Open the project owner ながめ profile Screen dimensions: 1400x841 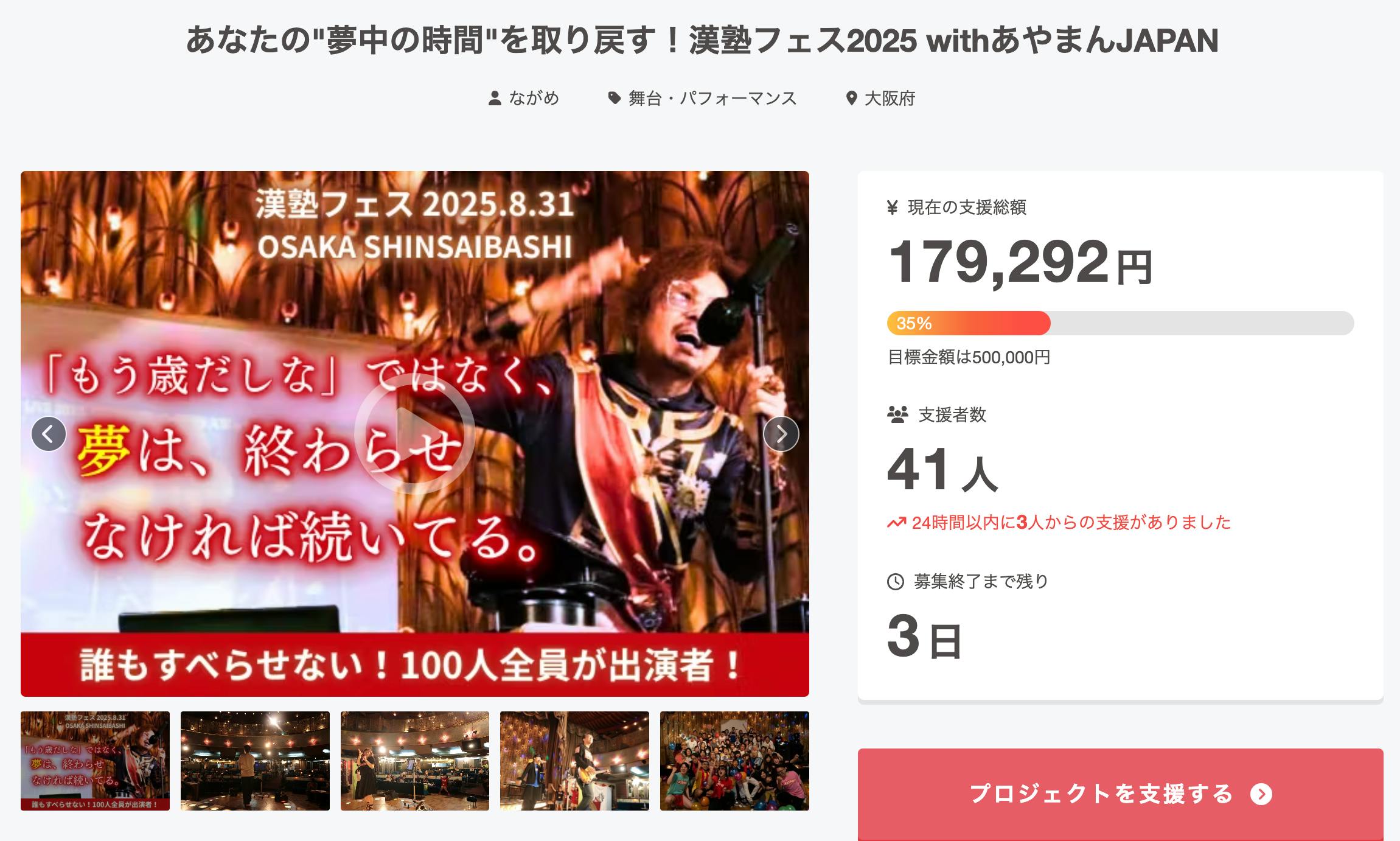[x=534, y=98]
